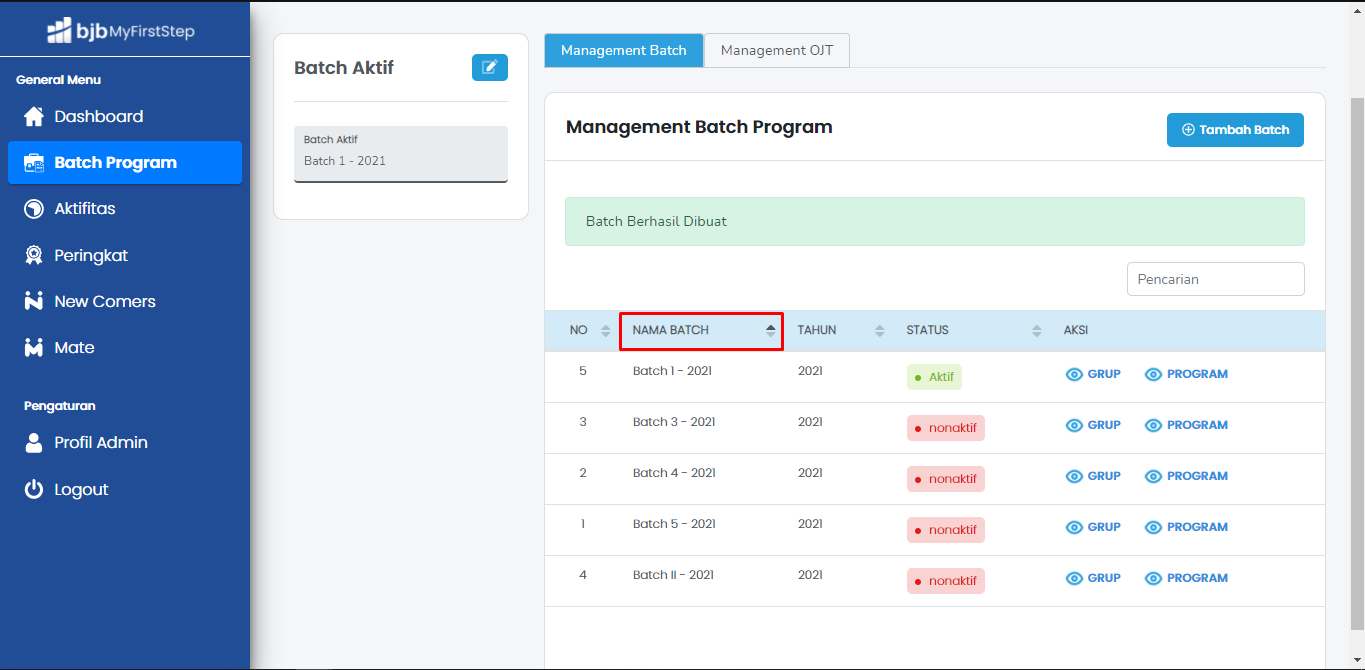Sort the table by TAHUN column
This screenshot has height=670, width=1365.
(840, 330)
